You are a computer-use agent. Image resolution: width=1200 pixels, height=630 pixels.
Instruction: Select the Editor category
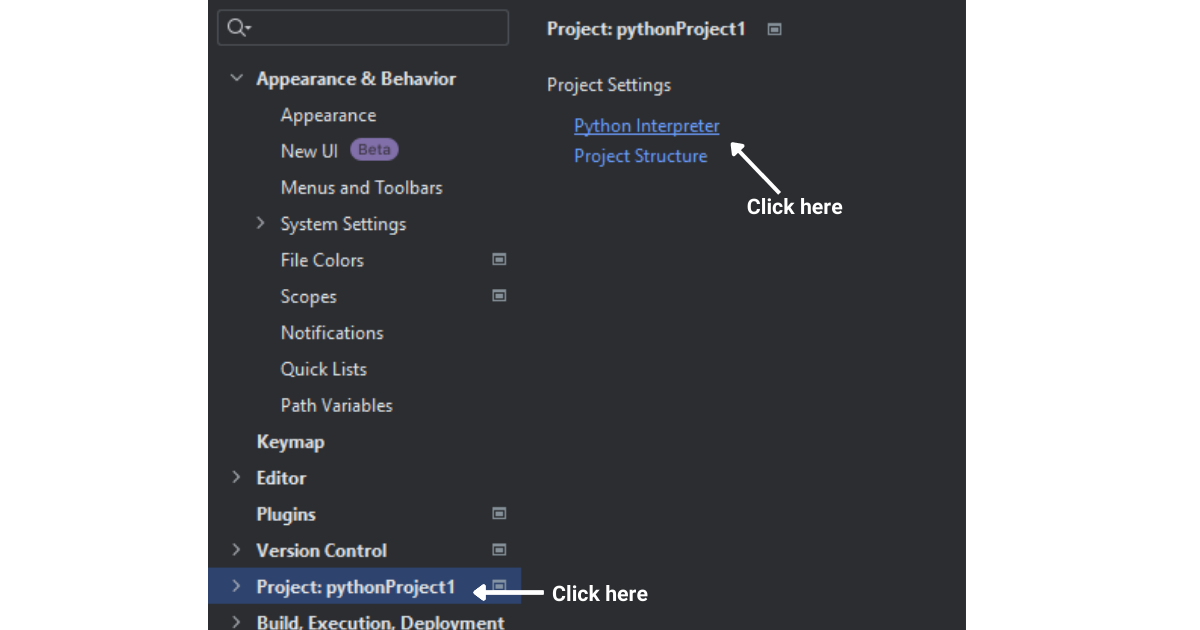click(x=281, y=478)
